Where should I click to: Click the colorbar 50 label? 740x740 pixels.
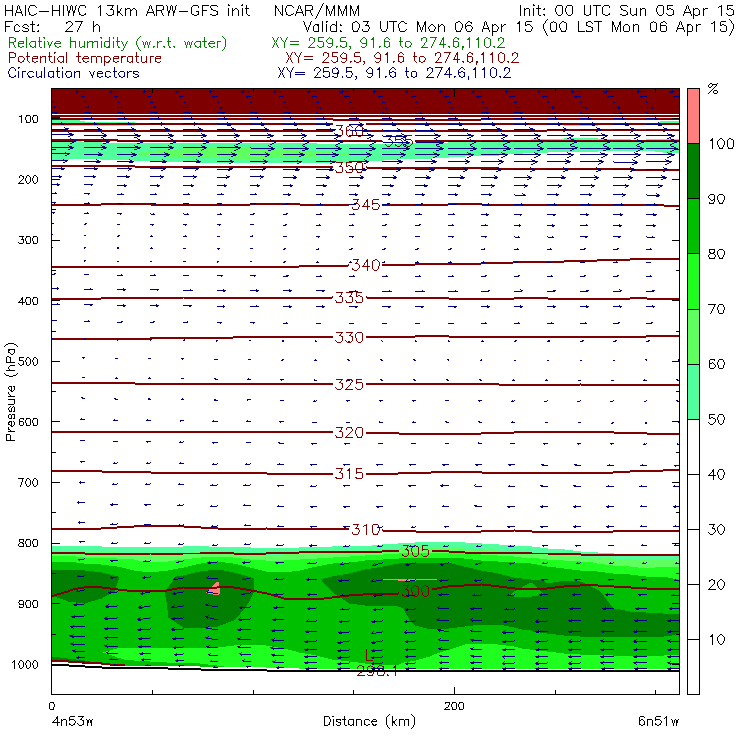coord(716,420)
